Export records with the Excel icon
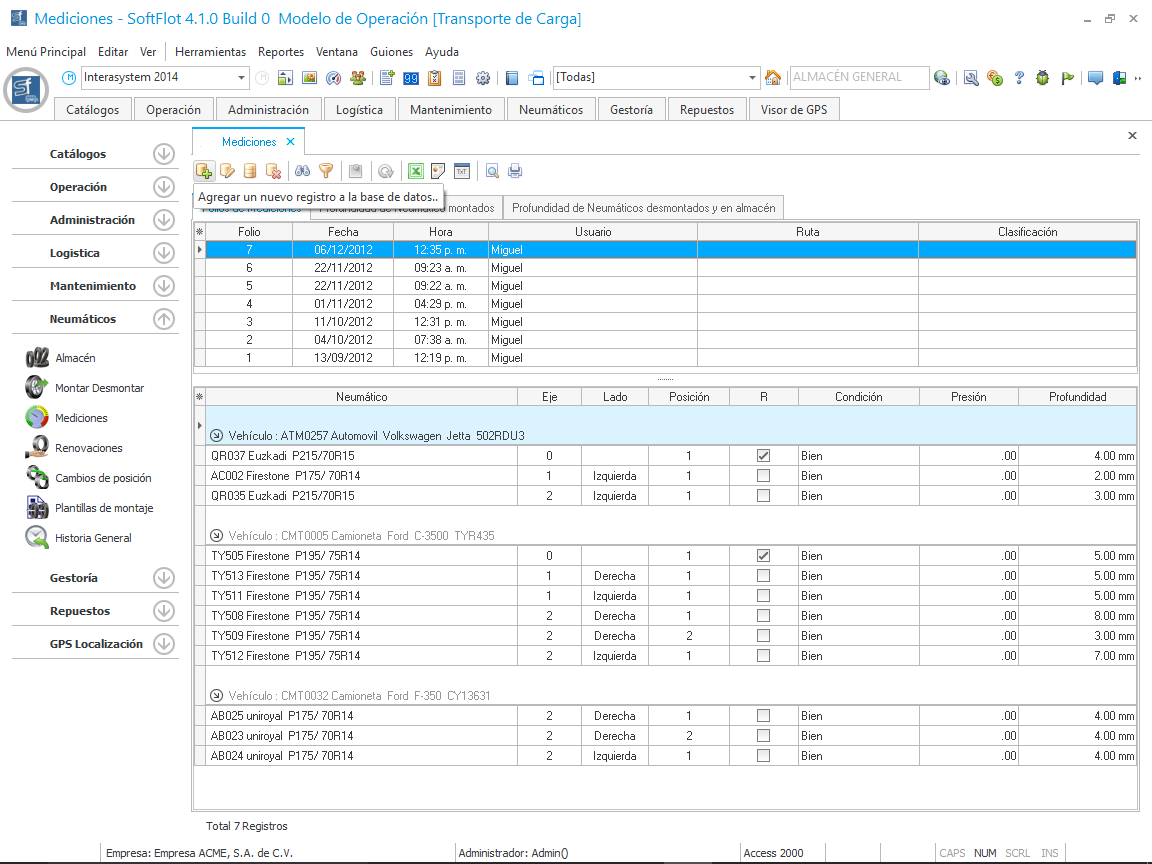 (x=415, y=171)
